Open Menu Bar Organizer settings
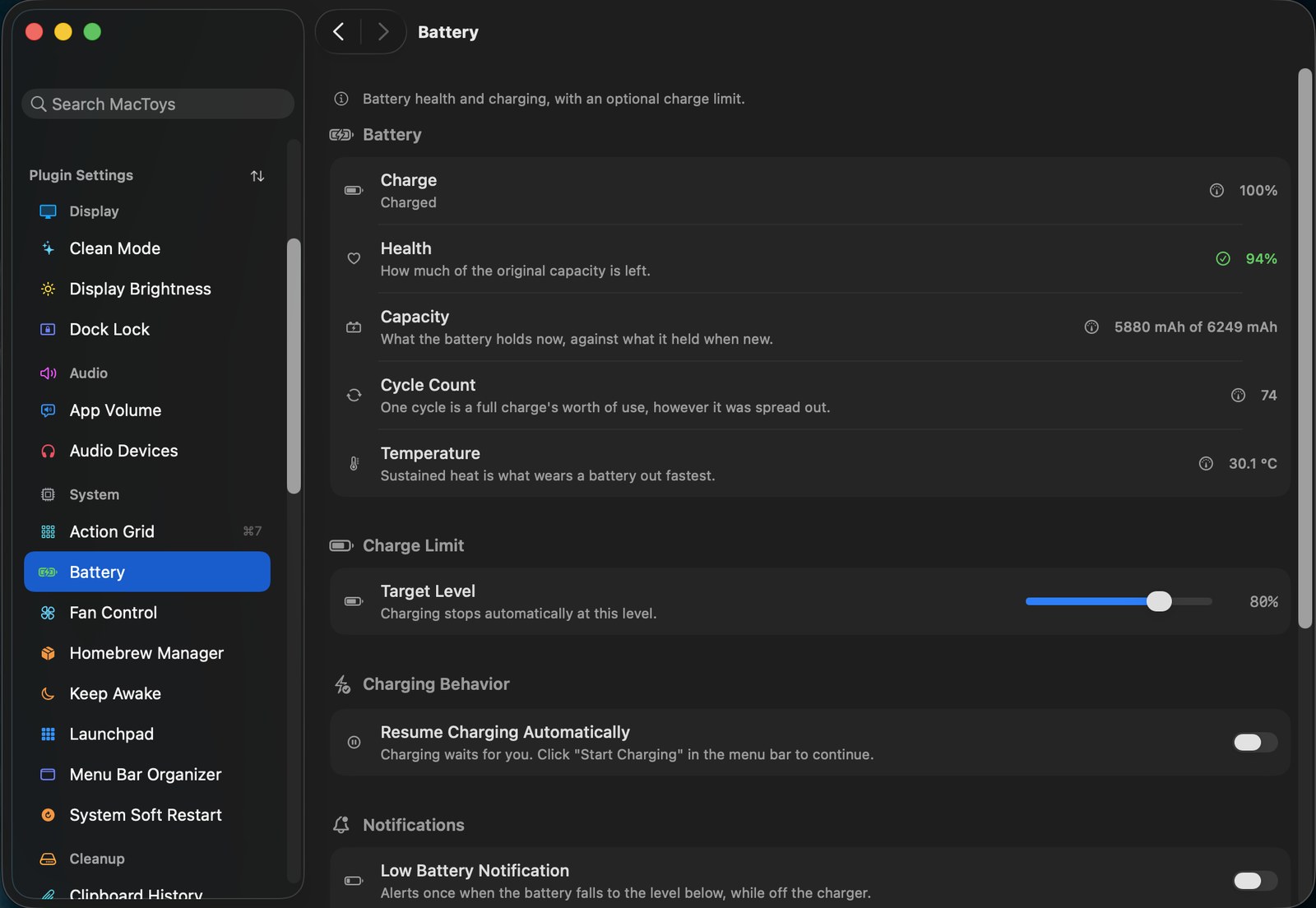Image resolution: width=1316 pixels, height=908 pixels. [x=147, y=775]
